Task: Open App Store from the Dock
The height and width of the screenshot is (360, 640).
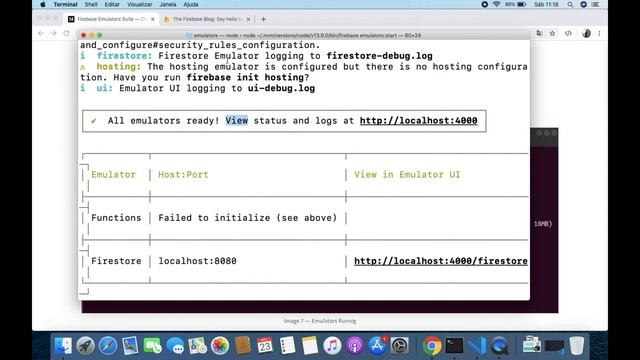Action: coord(377,346)
